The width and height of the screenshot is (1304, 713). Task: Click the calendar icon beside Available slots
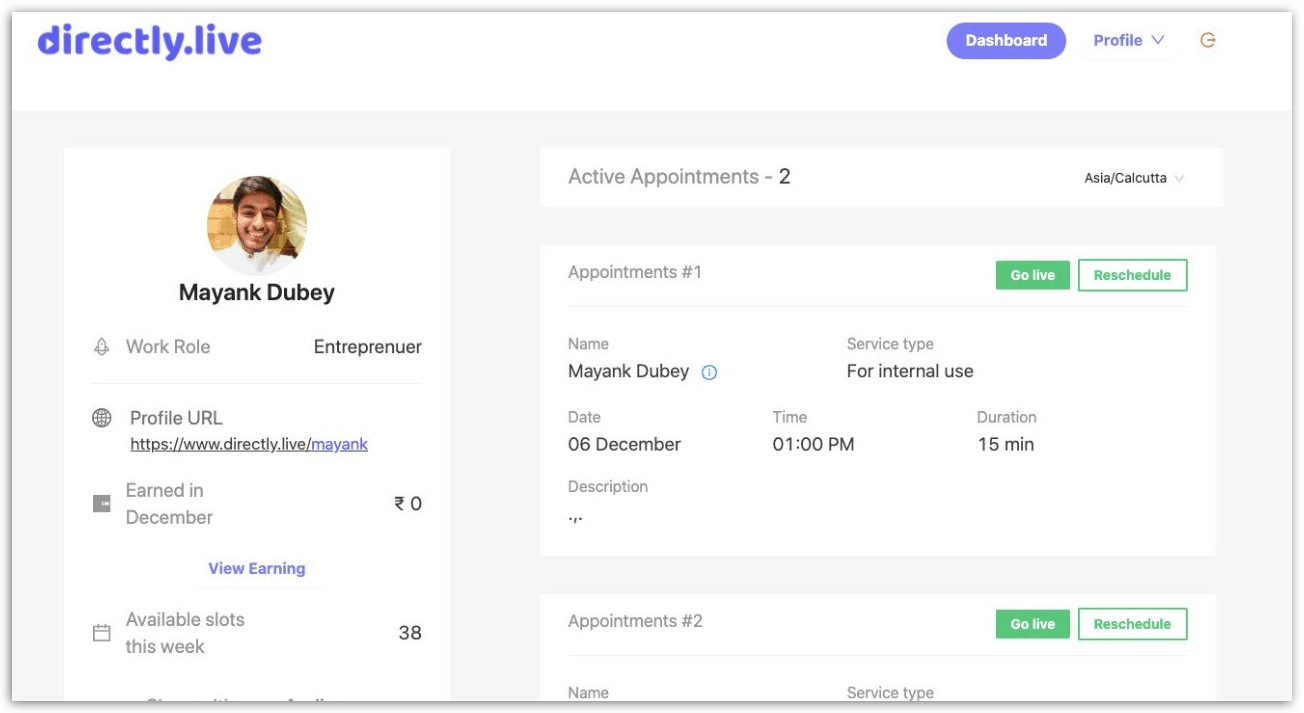[x=102, y=633]
